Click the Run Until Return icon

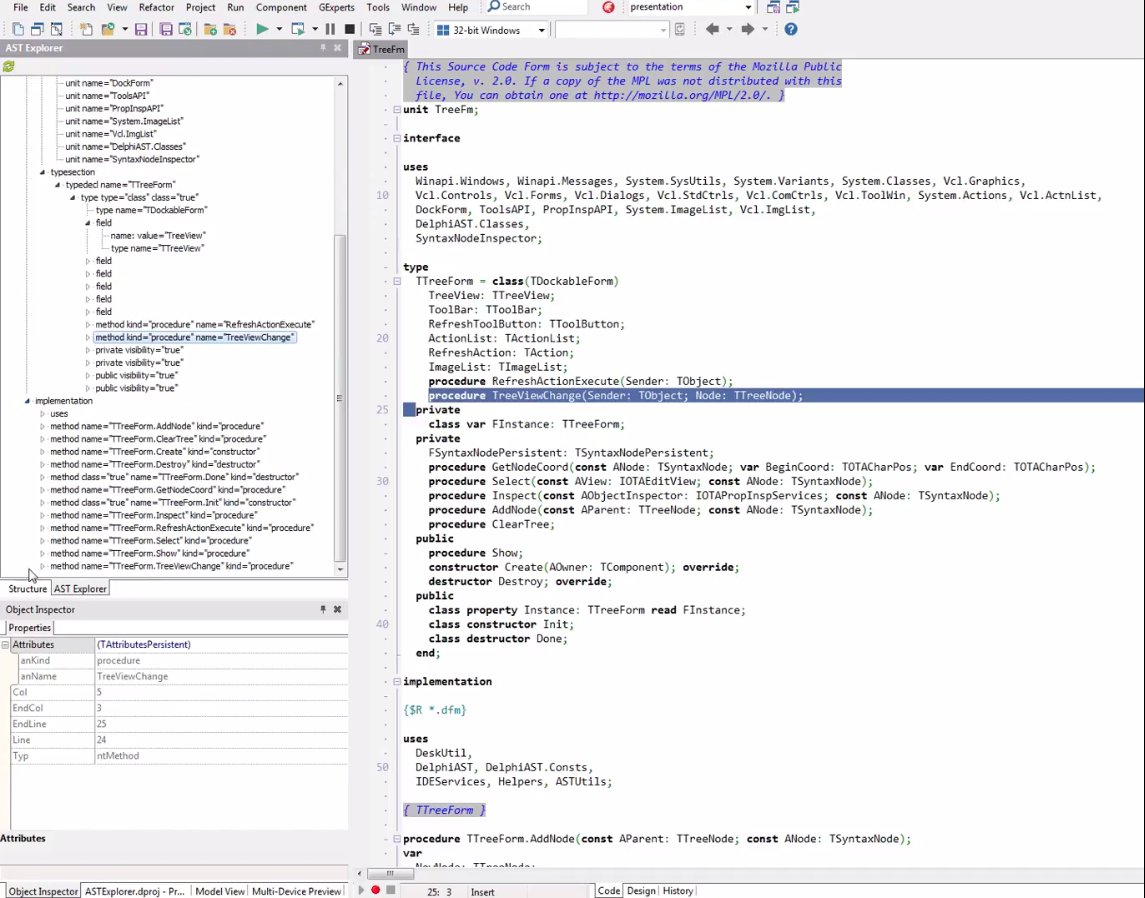point(413,29)
